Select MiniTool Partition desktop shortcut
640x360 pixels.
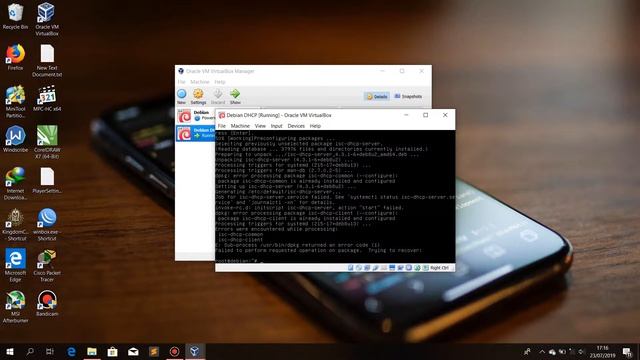point(16,102)
